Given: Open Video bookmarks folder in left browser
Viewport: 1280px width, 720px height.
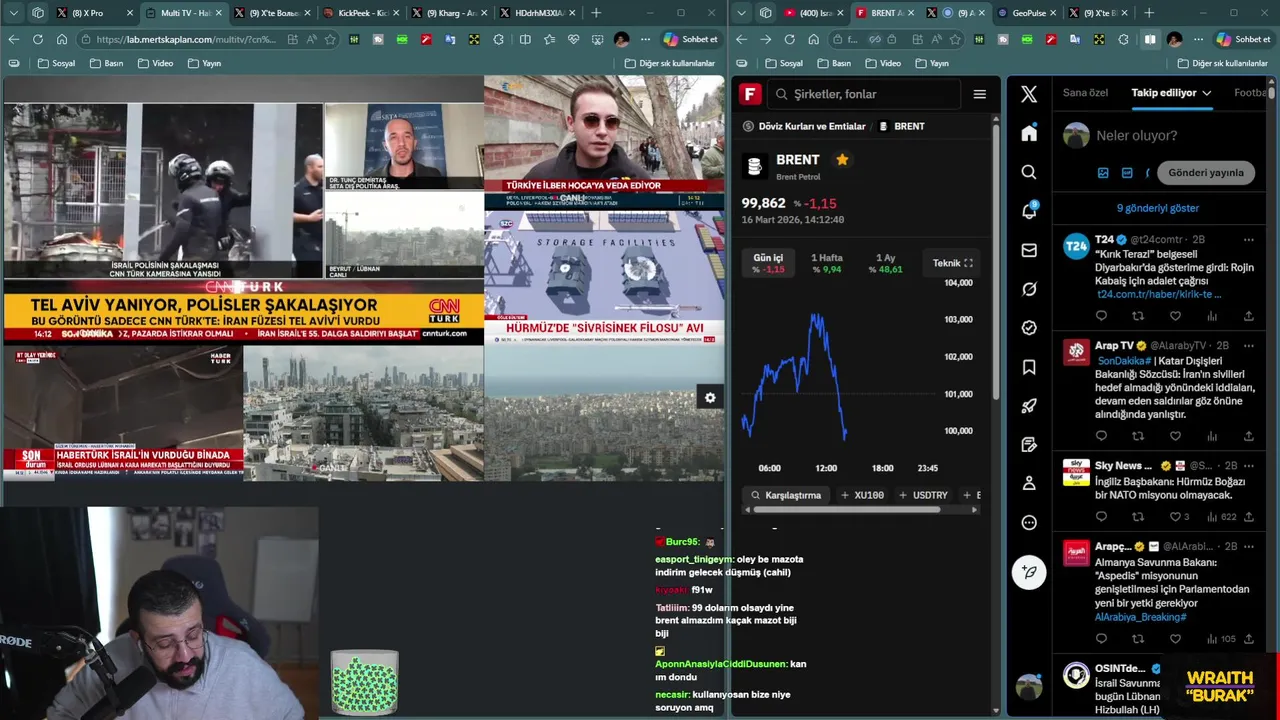Looking at the screenshot, I should pos(155,63).
